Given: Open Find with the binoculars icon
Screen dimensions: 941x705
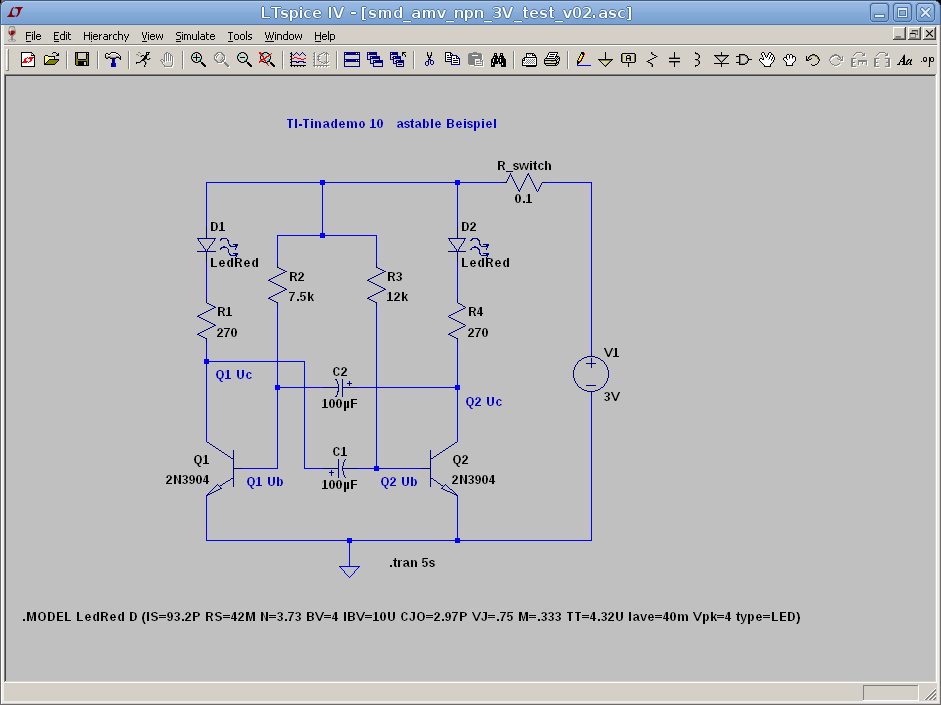Looking at the screenshot, I should point(498,59).
